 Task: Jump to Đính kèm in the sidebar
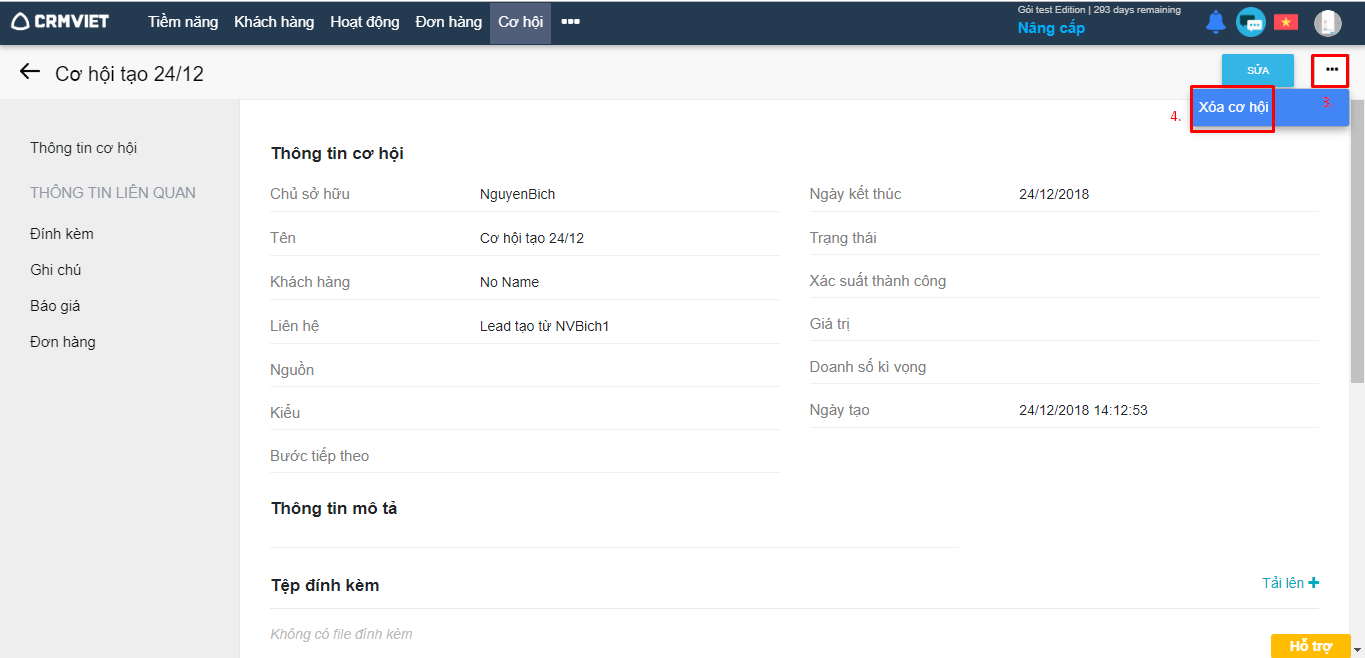(62, 234)
